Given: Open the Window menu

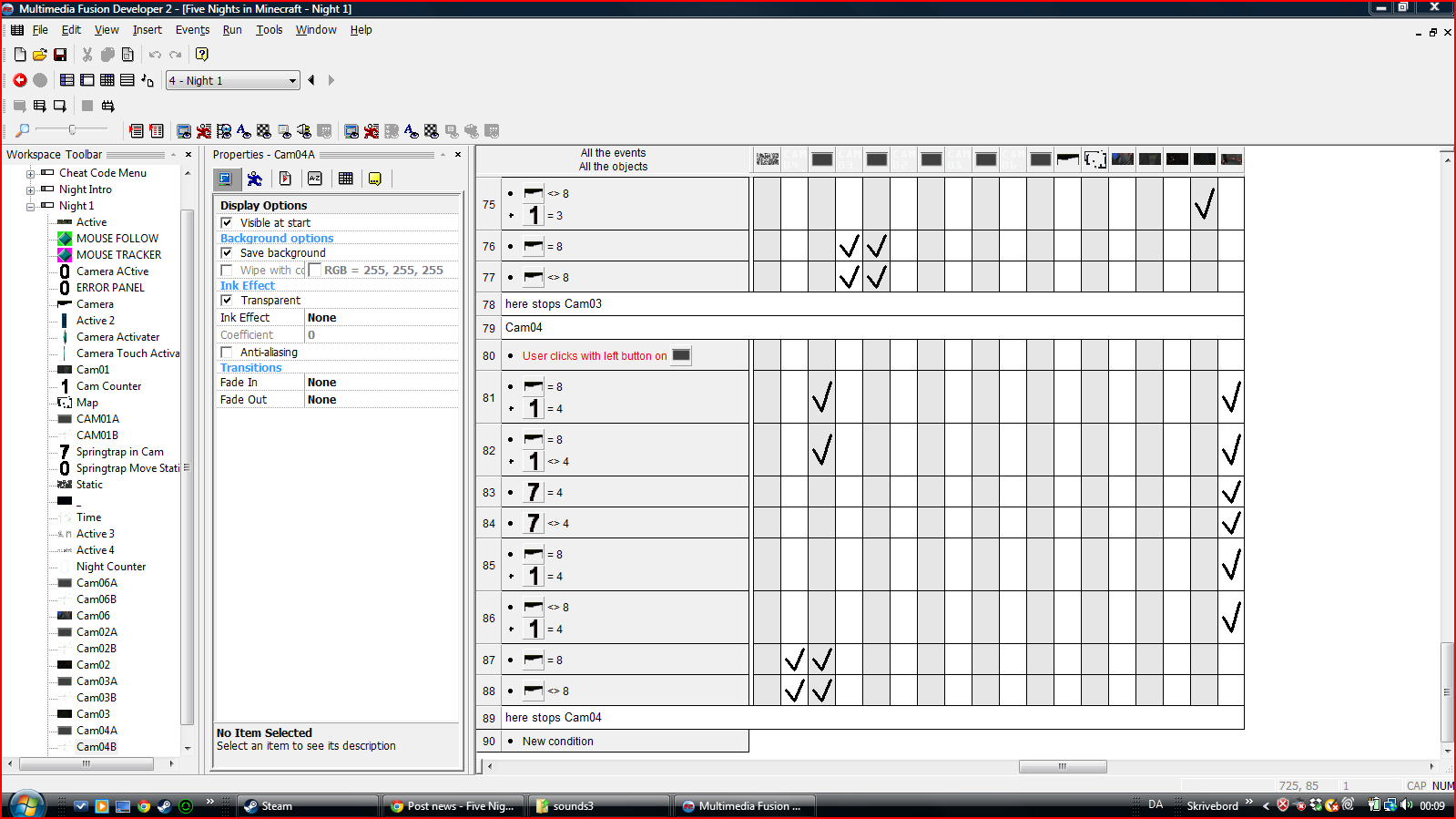Looking at the screenshot, I should tap(316, 29).
